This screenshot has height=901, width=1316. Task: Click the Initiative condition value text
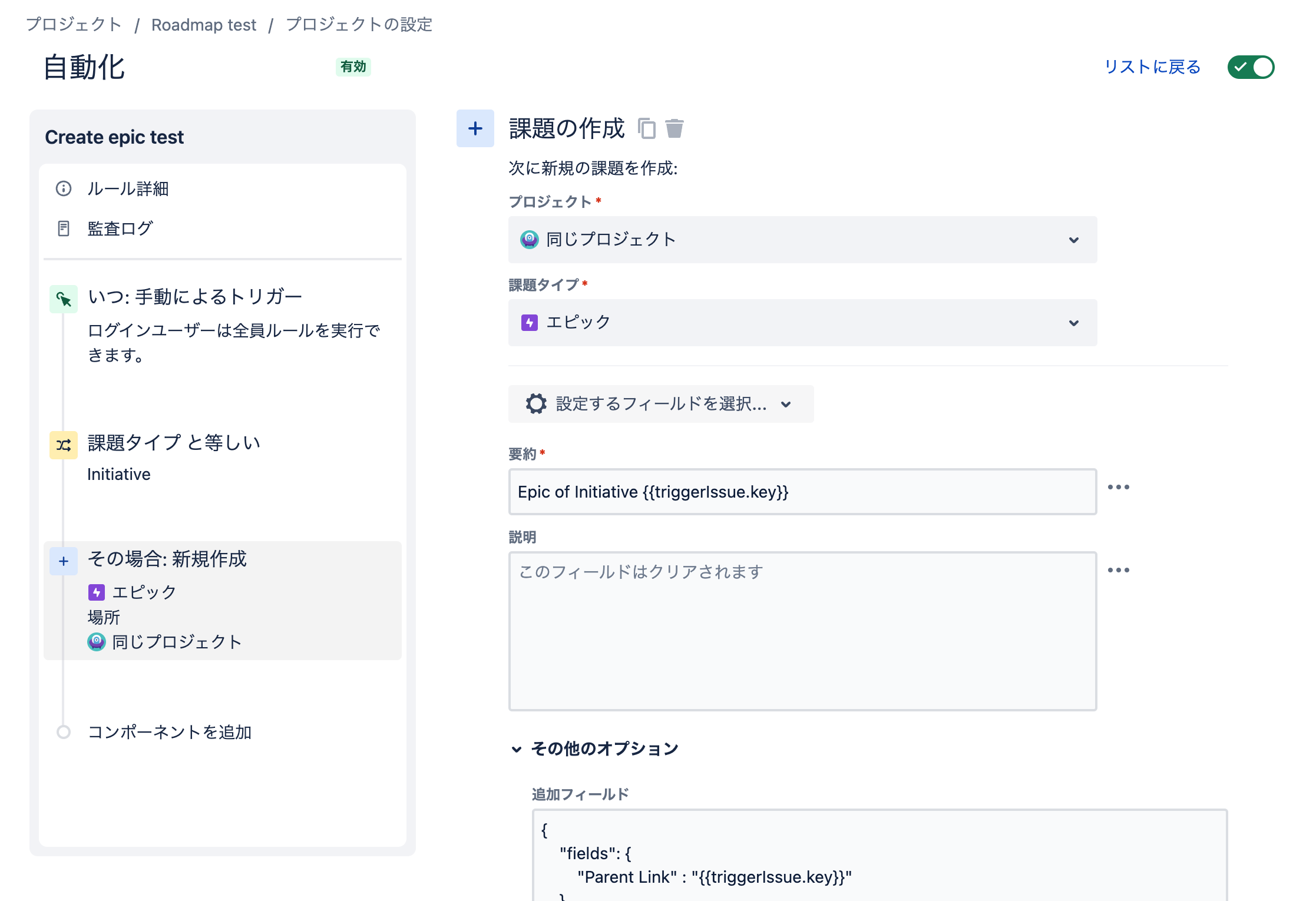119,474
